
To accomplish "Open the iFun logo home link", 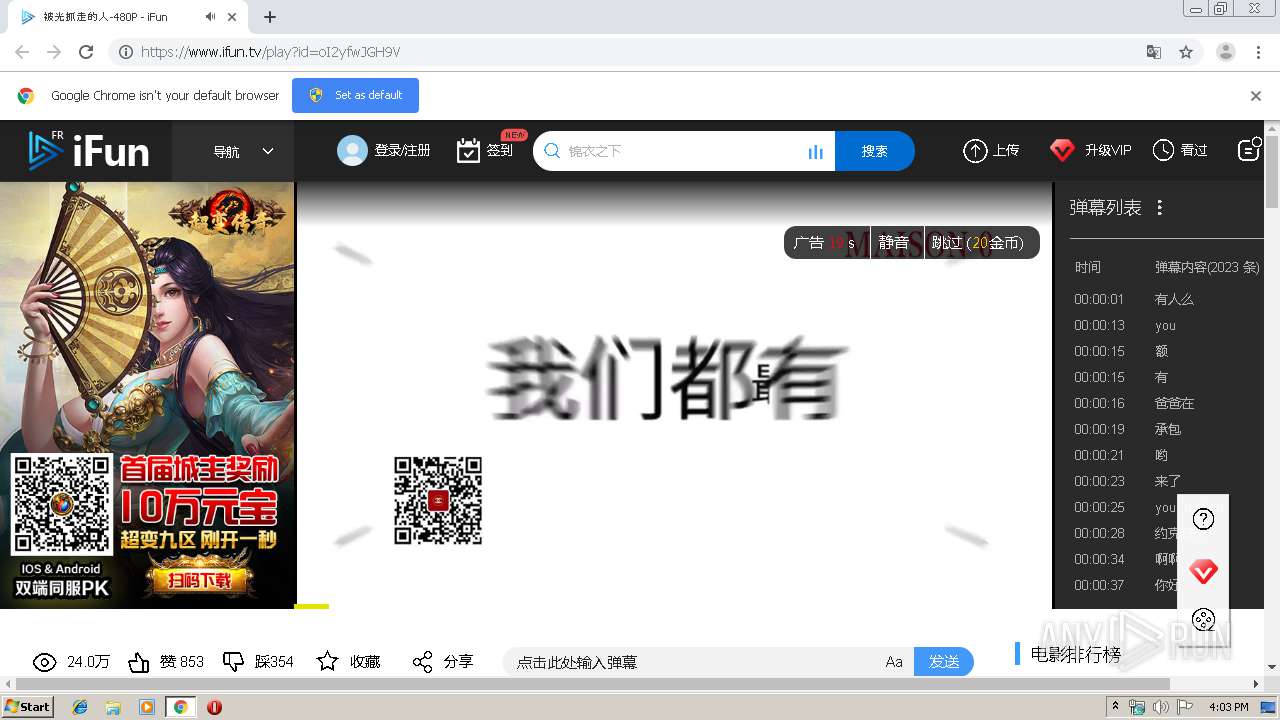I will tap(88, 151).
